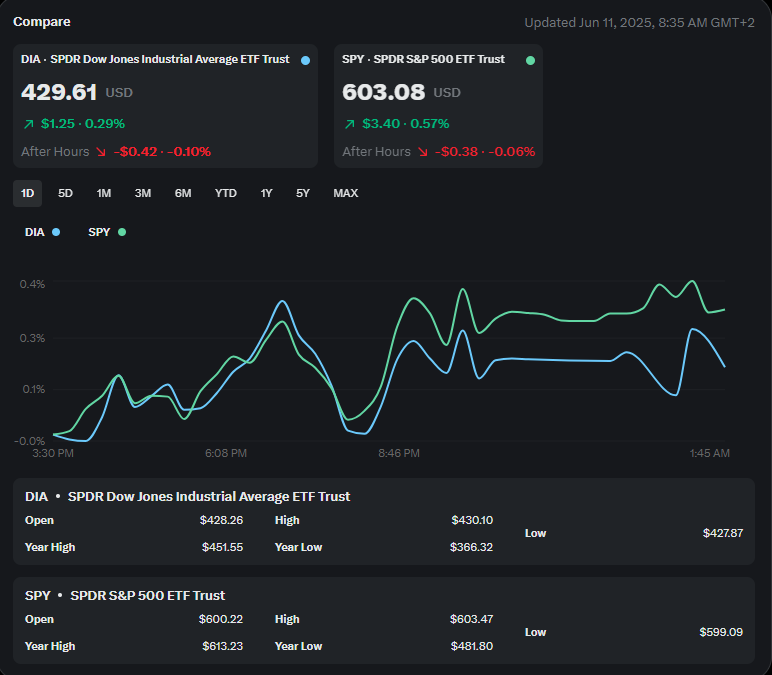
Task: Click the blue dot on DIA card
Action: (305, 61)
